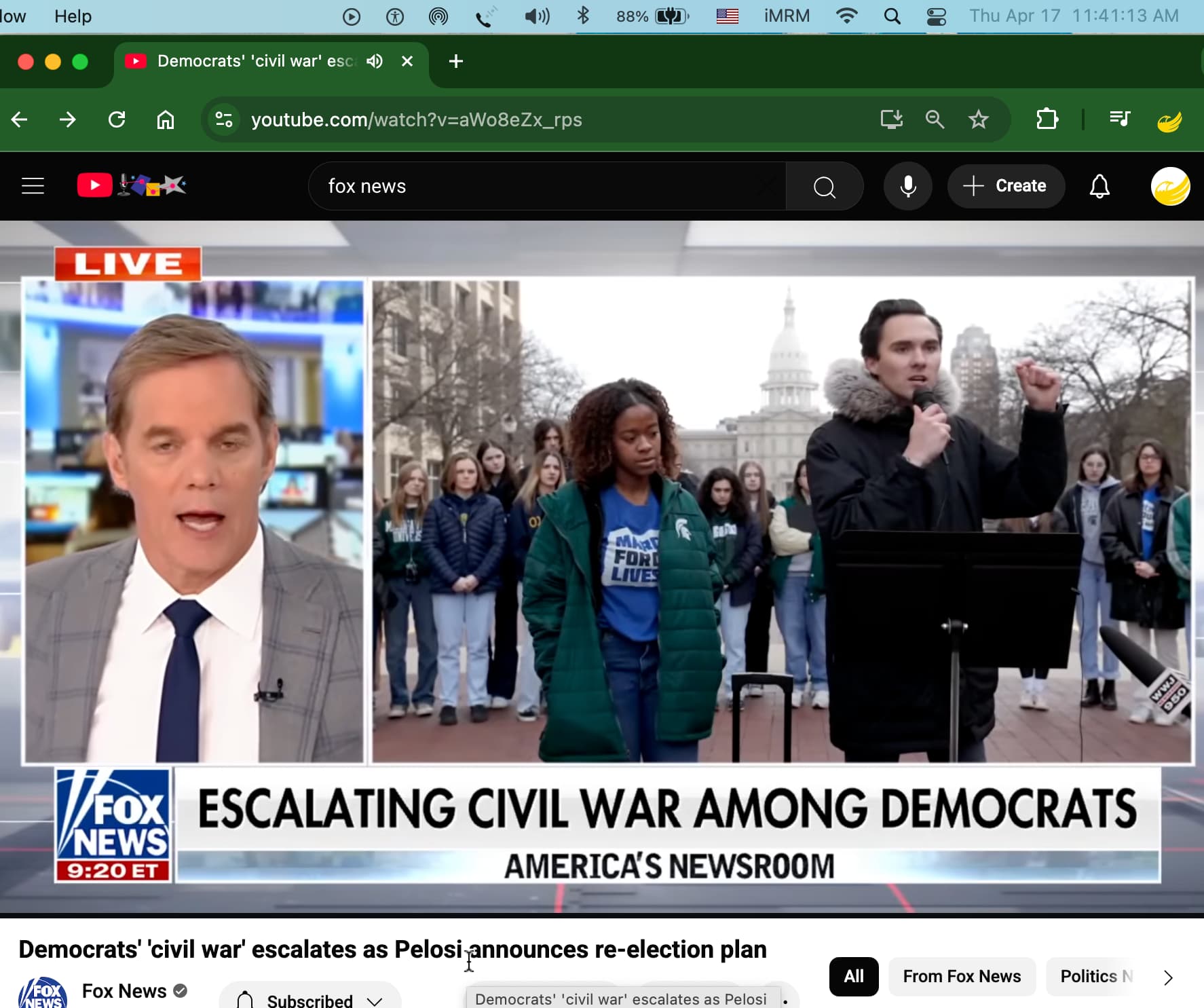Go to the YouTube home logo

pyautogui.click(x=132, y=185)
